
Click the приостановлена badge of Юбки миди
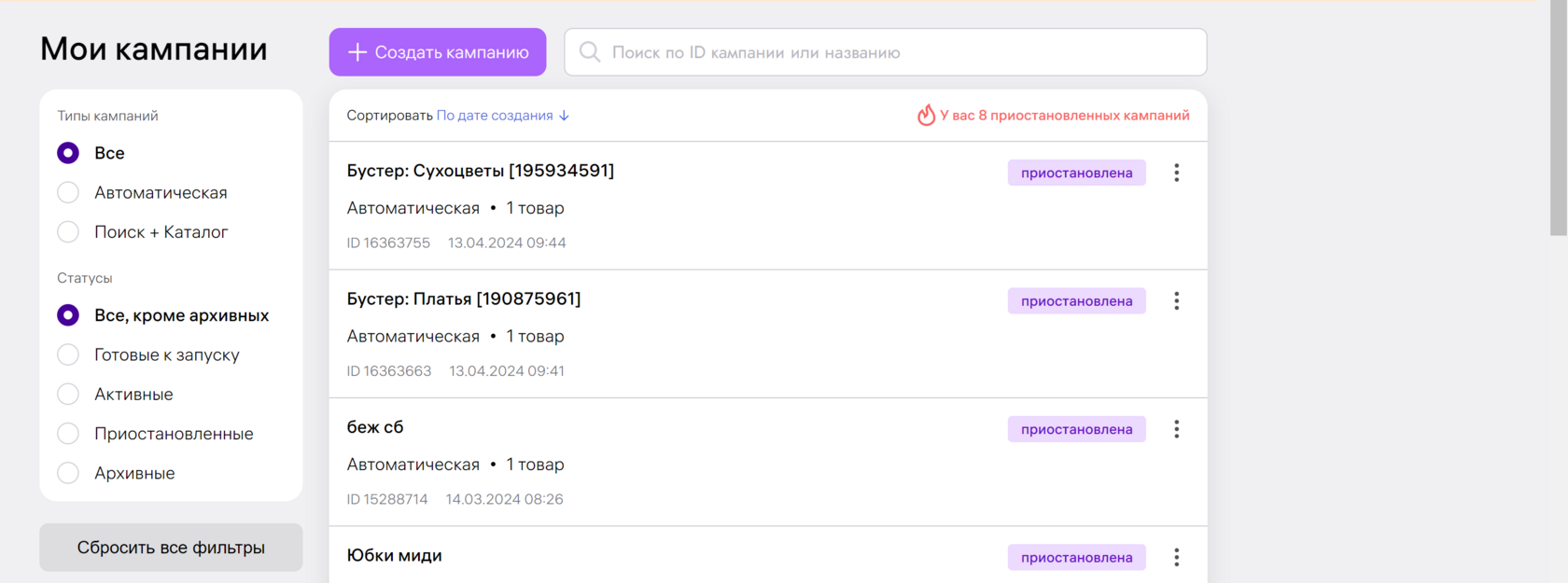(1077, 557)
